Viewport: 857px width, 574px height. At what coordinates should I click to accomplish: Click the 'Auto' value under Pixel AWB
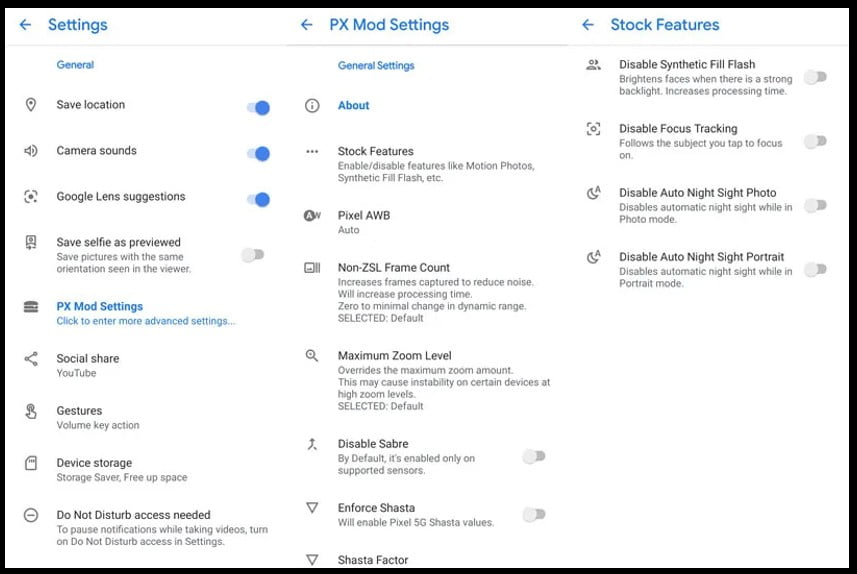pos(349,230)
